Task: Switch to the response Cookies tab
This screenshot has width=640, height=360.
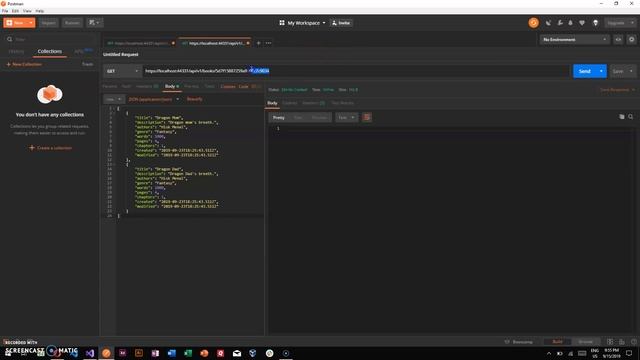Action: click(290, 103)
